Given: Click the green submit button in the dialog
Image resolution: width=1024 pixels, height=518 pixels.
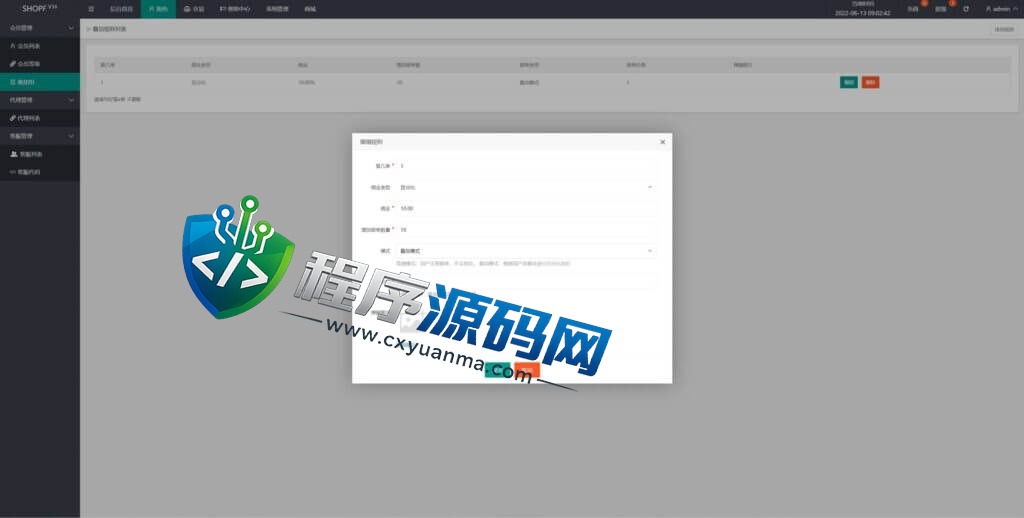Looking at the screenshot, I should [x=497, y=370].
